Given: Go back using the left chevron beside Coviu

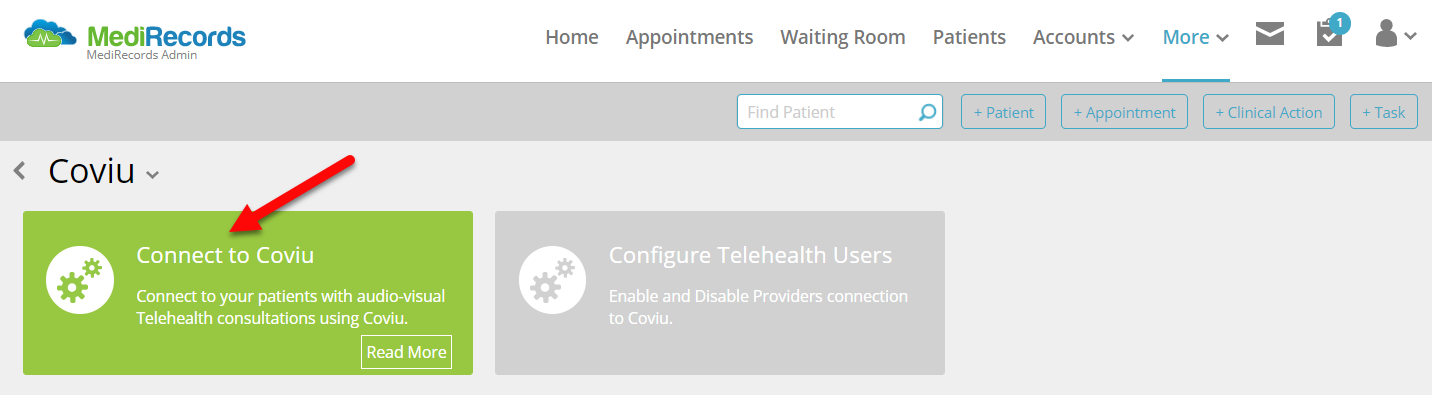Looking at the screenshot, I should pyautogui.click(x=20, y=171).
